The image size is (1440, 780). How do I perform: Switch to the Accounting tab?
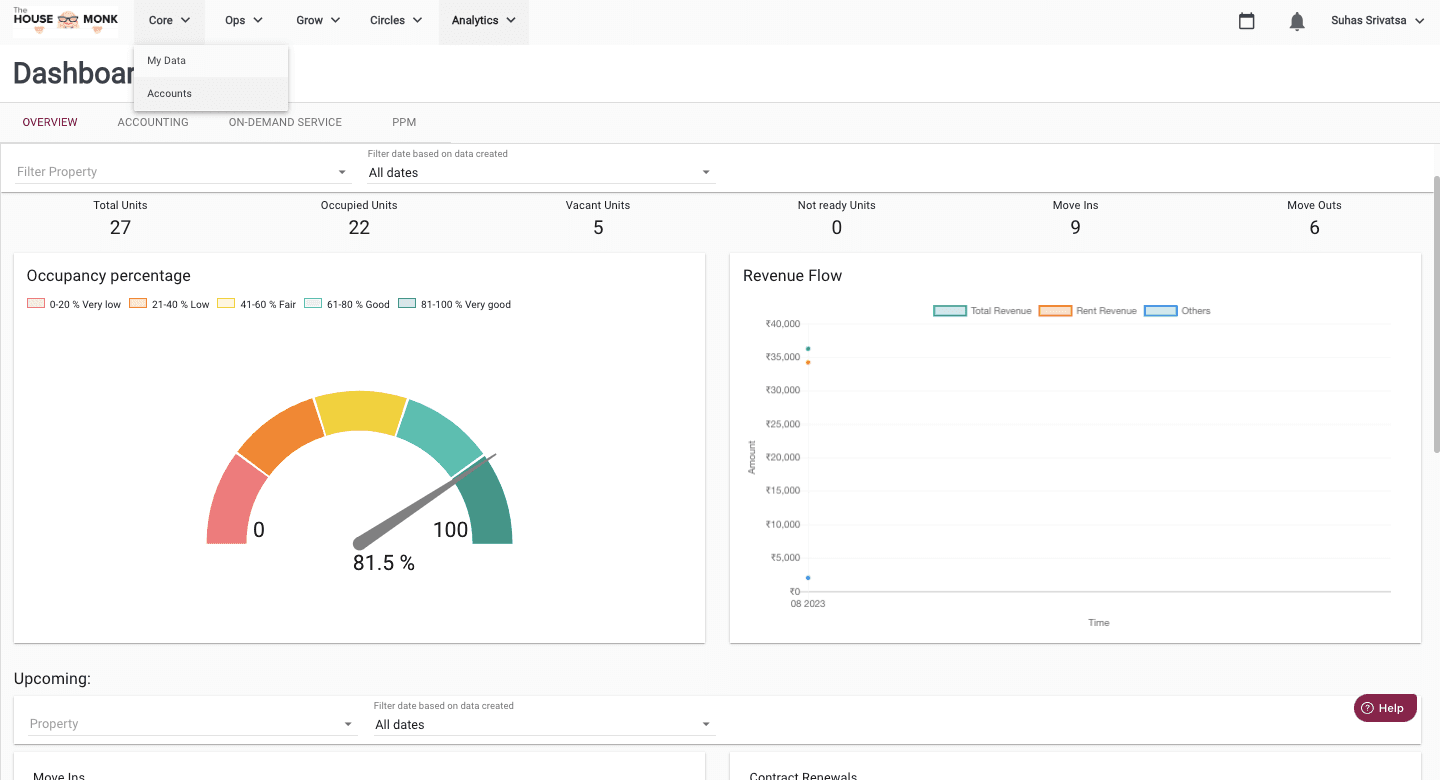[153, 122]
